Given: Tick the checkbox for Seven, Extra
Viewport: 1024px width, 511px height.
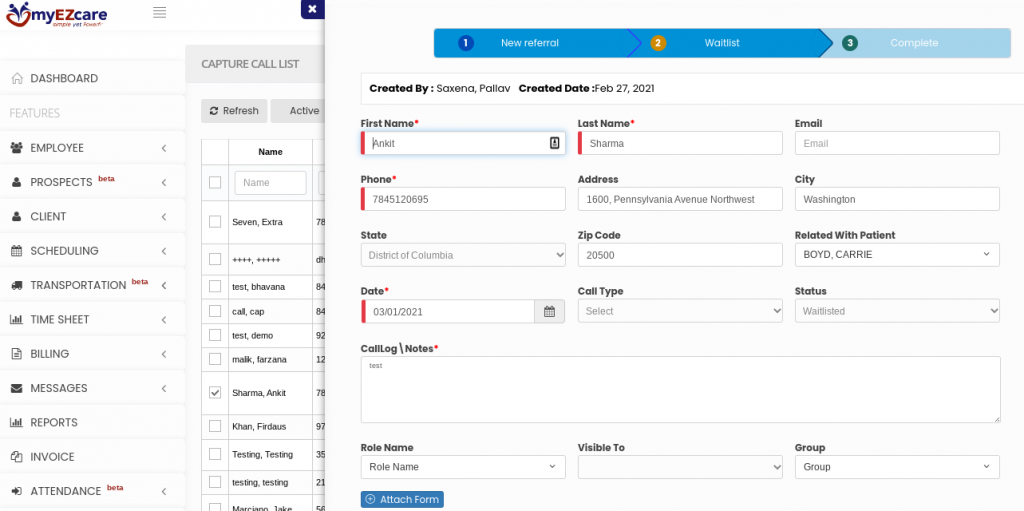Looking at the screenshot, I should 215,221.
